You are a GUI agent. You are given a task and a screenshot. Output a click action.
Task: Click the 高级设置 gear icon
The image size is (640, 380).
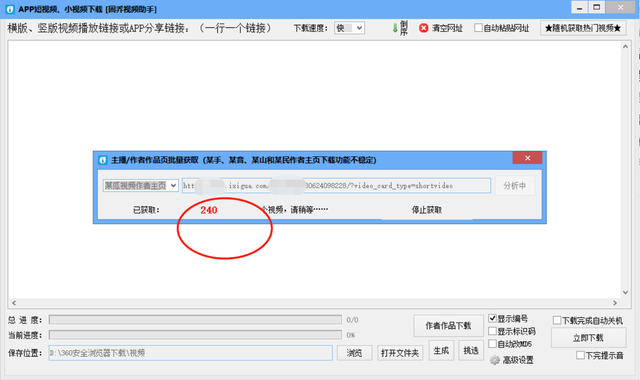(x=494, y=360)
